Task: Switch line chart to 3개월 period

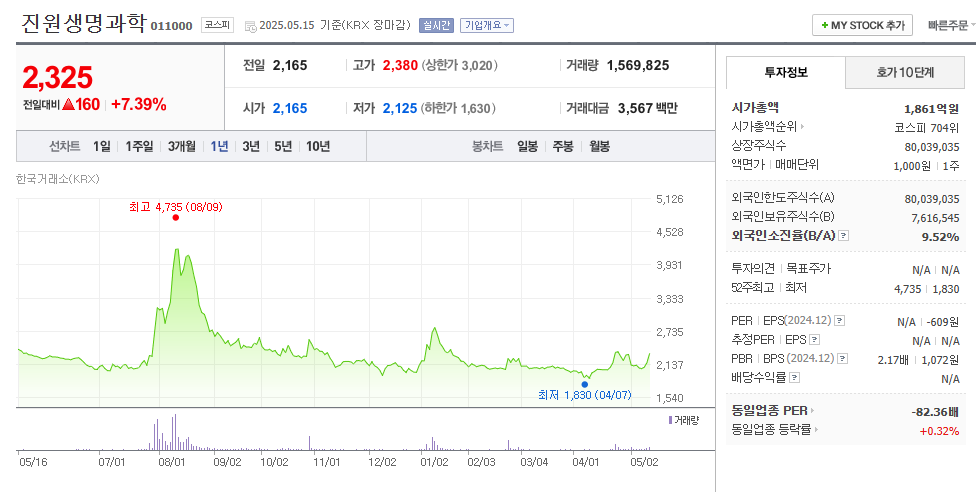Action: click(182, 146)
